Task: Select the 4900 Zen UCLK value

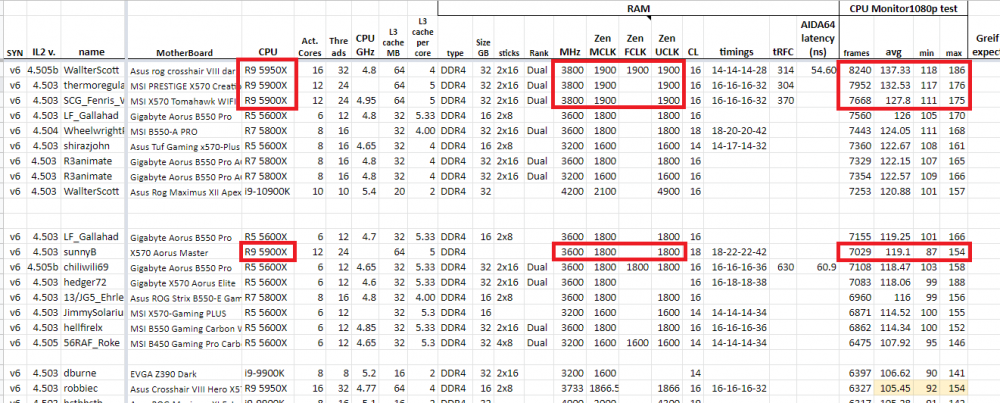Action: click(x=669, y=191)
